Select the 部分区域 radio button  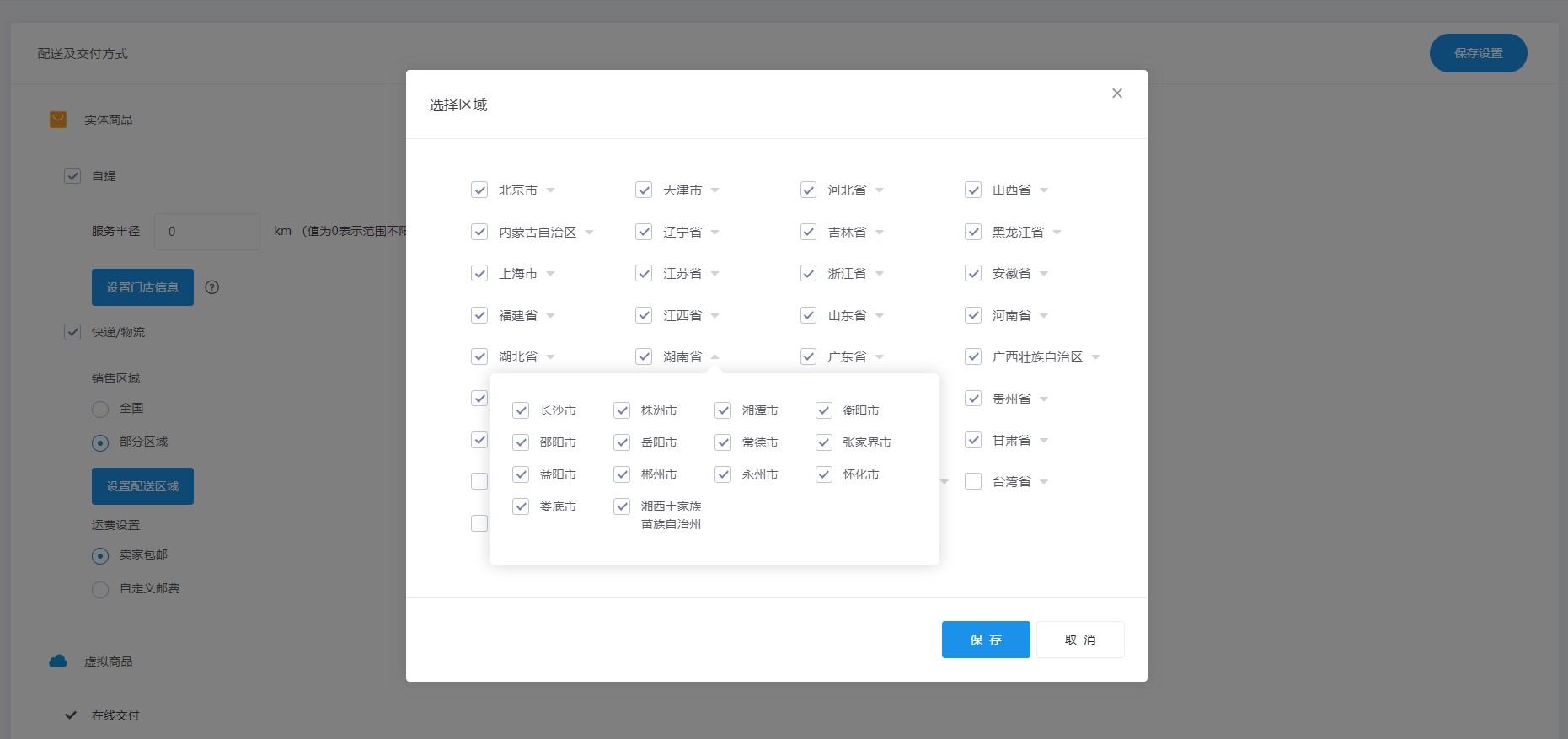pyautogui.click(x=100, y=443)
